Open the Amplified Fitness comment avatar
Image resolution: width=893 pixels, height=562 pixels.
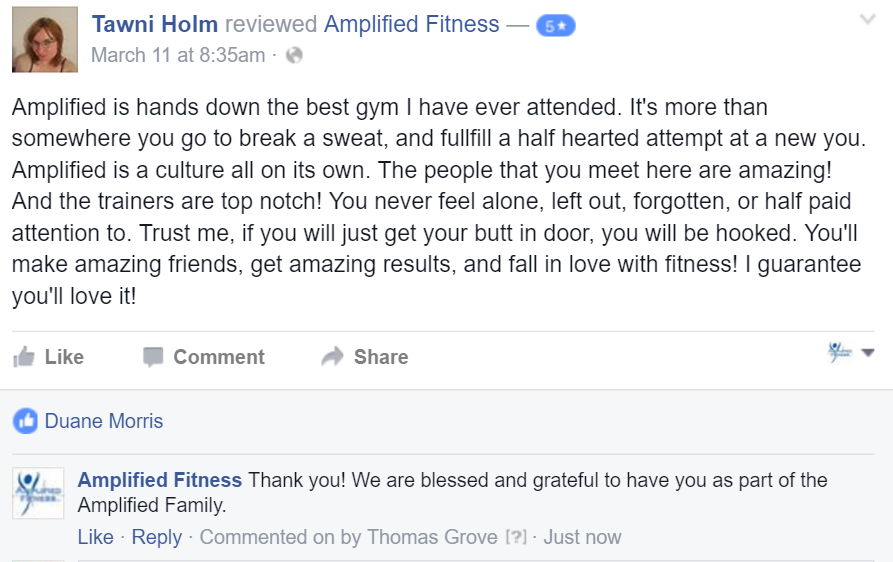[x=38, y=493]
